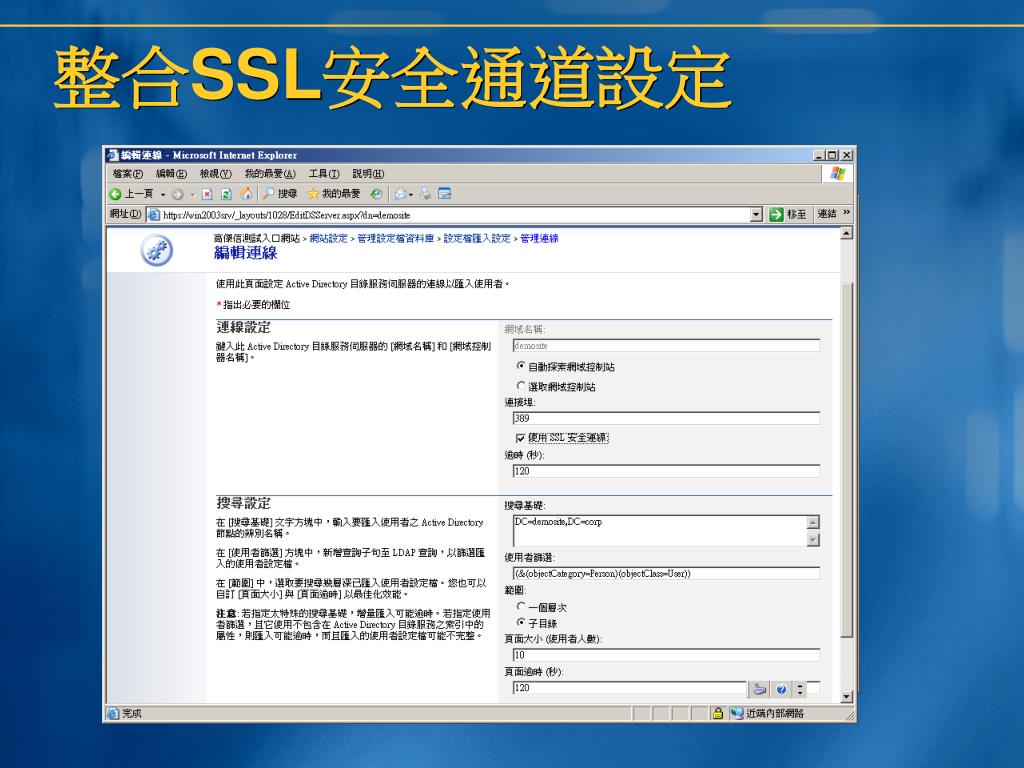Select 選取網域控制站 radio button
Image resolution: width=1024 pixels, height=768 pixels.
click(x=520, y=386)
